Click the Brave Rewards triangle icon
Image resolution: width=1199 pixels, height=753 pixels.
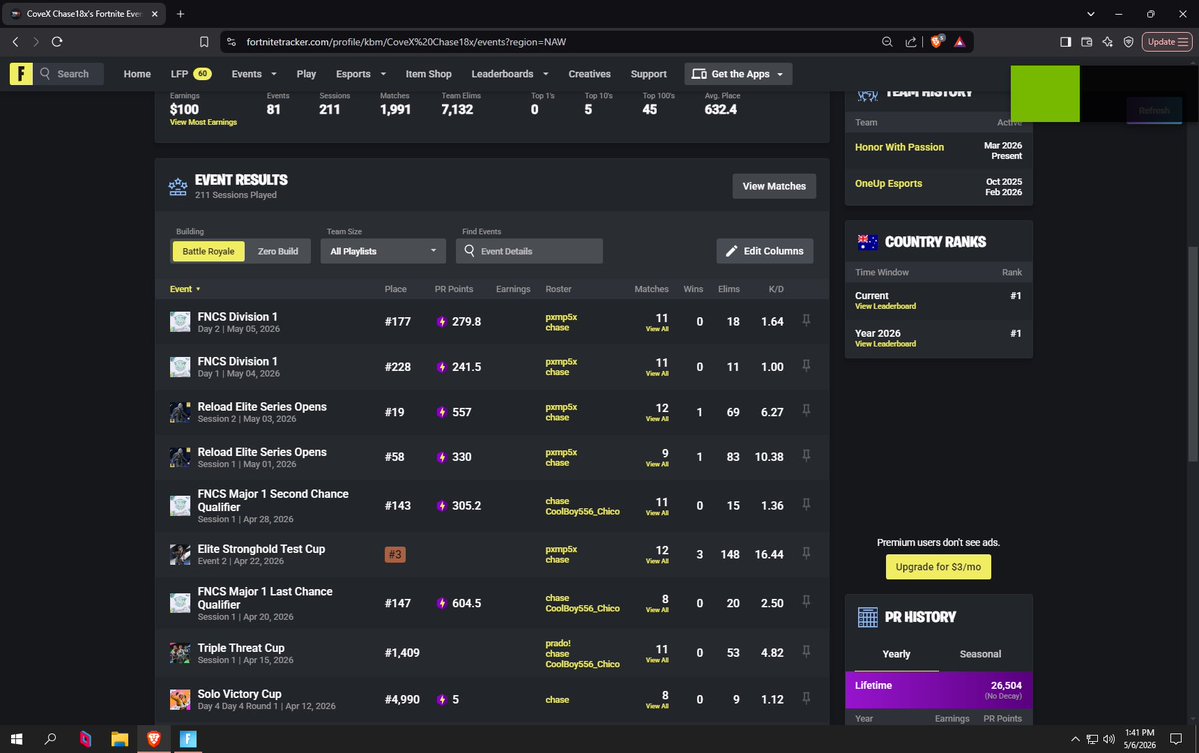point(960,42)
